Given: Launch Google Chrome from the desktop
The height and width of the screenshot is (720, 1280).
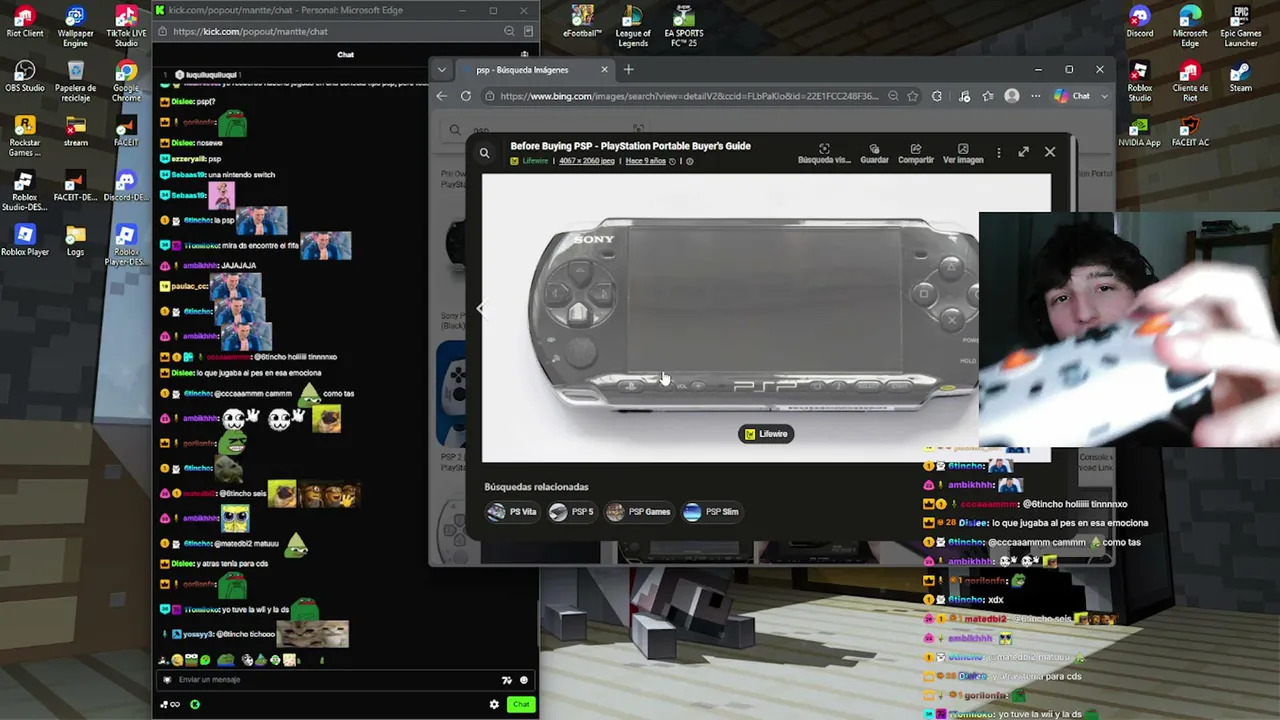Looking at the screenshot, I should pyautogui.click(x=126, y=82).
